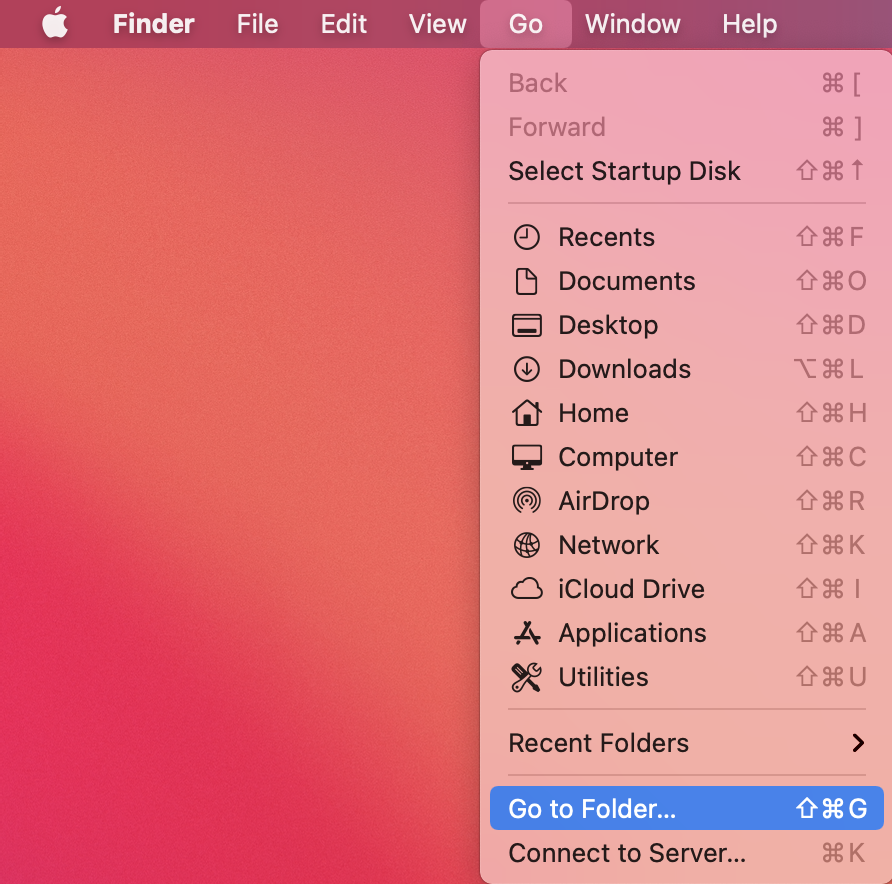Click the Documents page icon
Screen dimensions: 892x884
coord(526,281)
